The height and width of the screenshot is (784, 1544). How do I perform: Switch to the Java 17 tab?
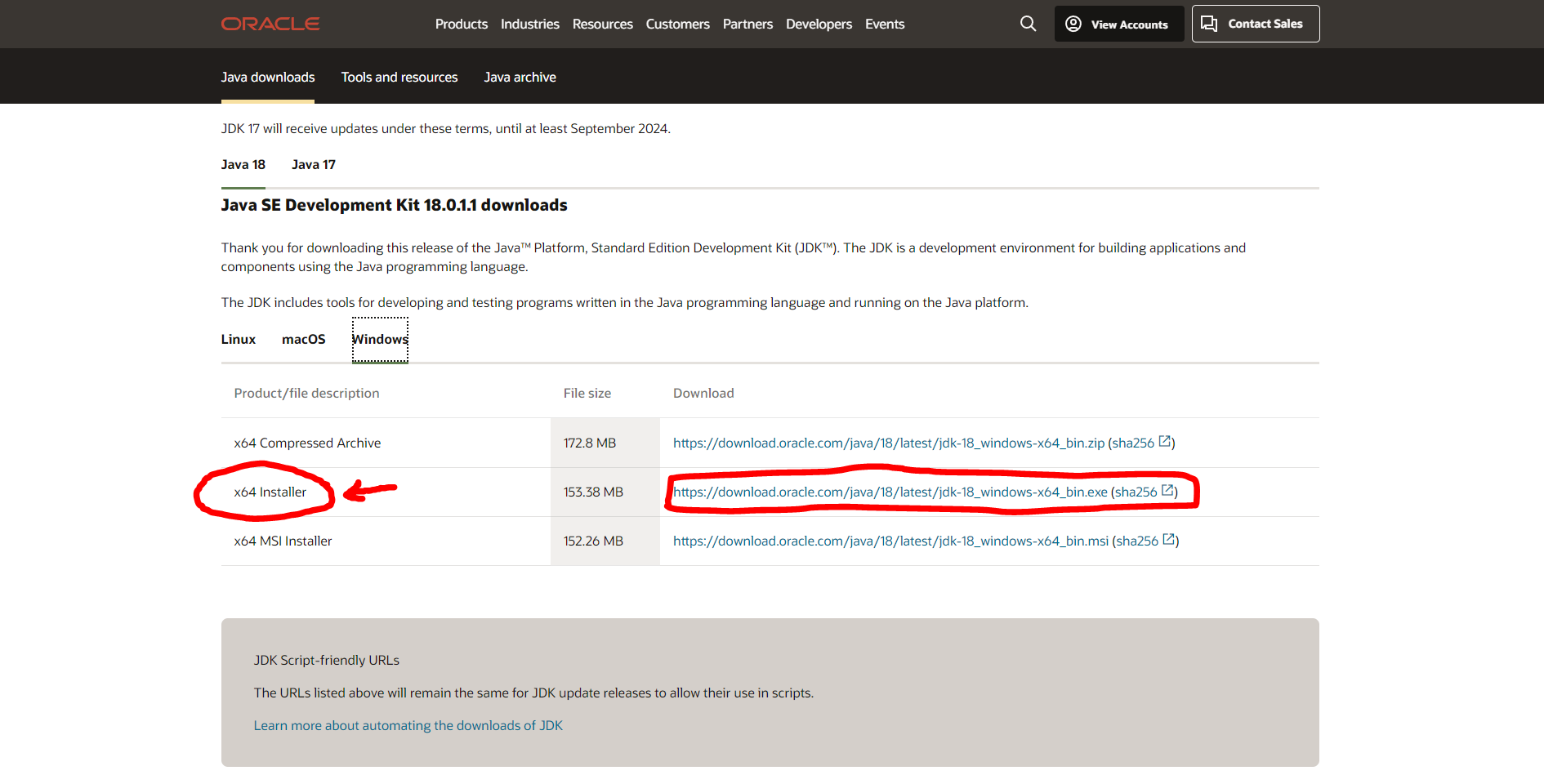tap(314, 164)
